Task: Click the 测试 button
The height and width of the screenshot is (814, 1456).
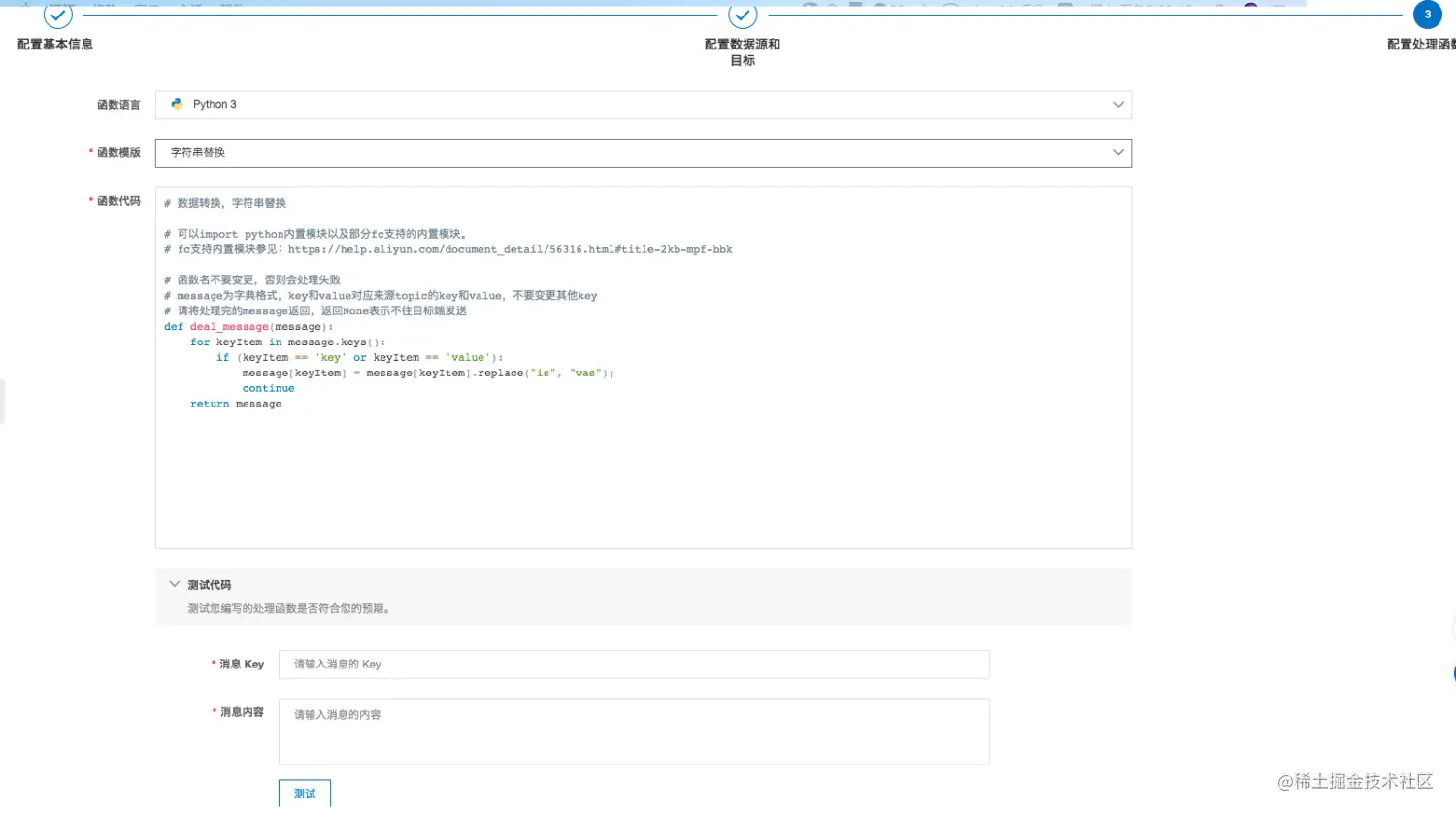Action: [305, 794]
